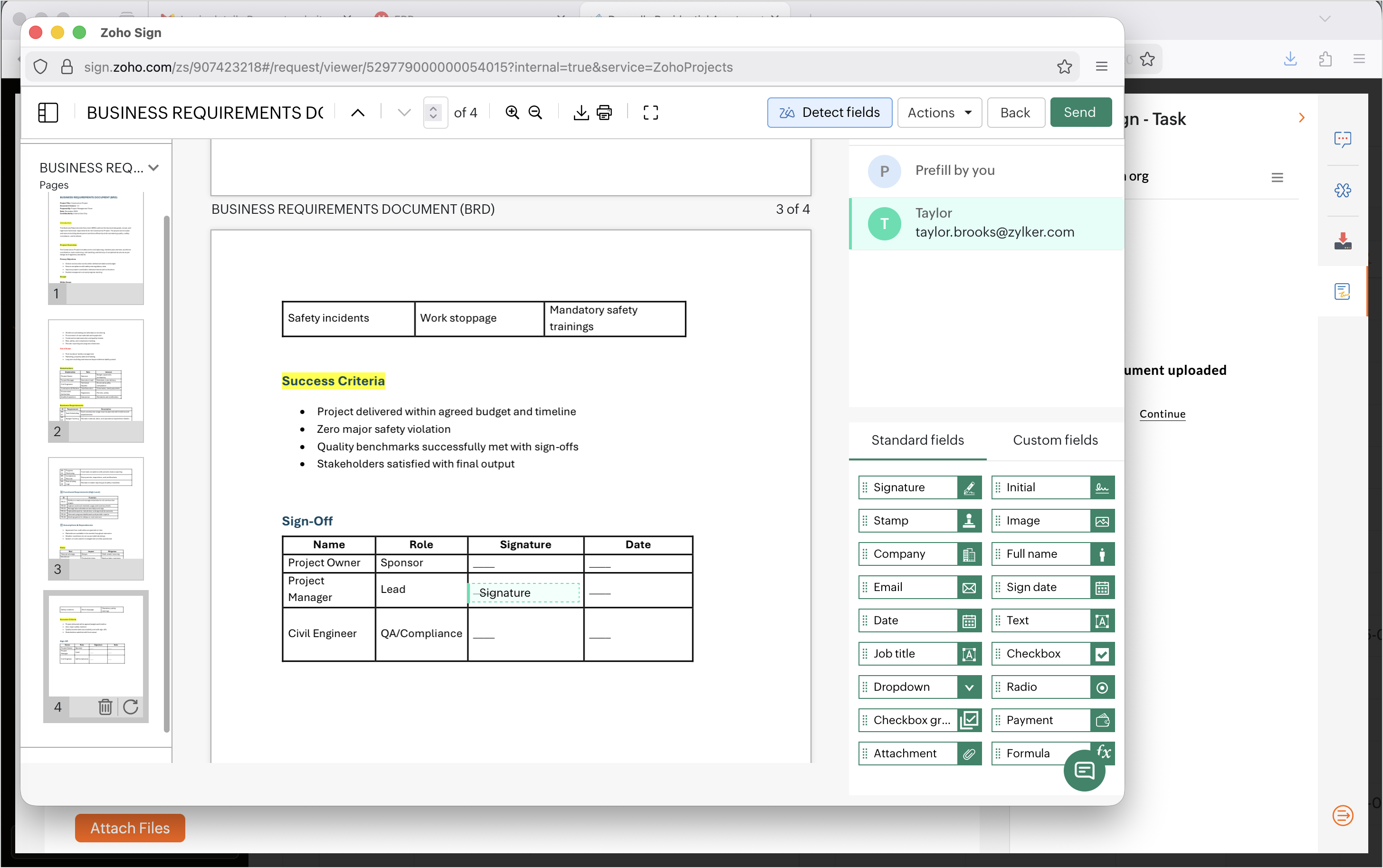Image resolution: width=1383 pixels, height=868 pixels.
Task: Open the Actions dropdown menu
Action: point(939,113)
